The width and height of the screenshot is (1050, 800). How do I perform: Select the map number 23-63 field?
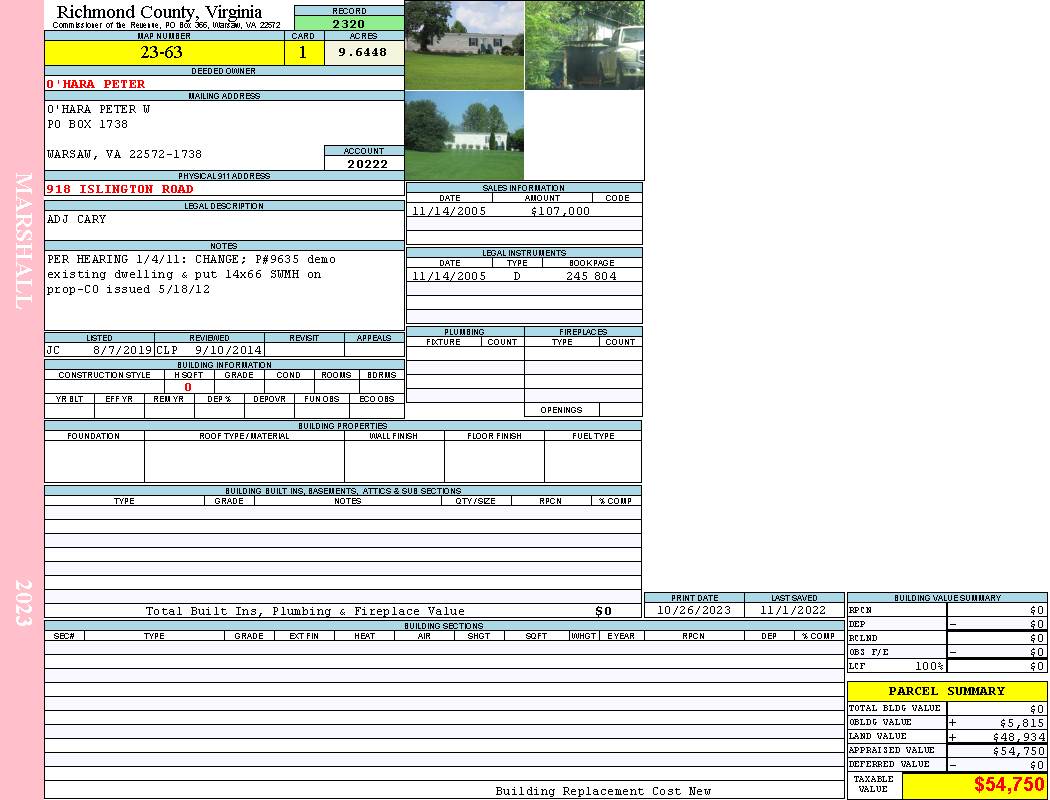[163, 53]
